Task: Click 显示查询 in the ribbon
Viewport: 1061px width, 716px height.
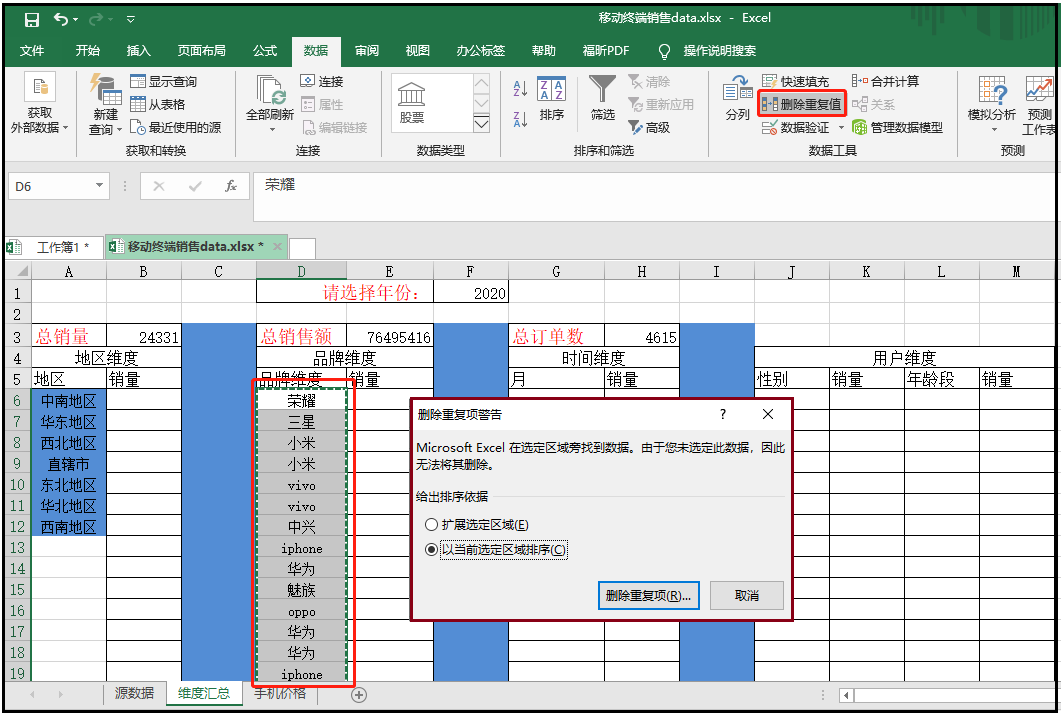Action: click(163, 81)
